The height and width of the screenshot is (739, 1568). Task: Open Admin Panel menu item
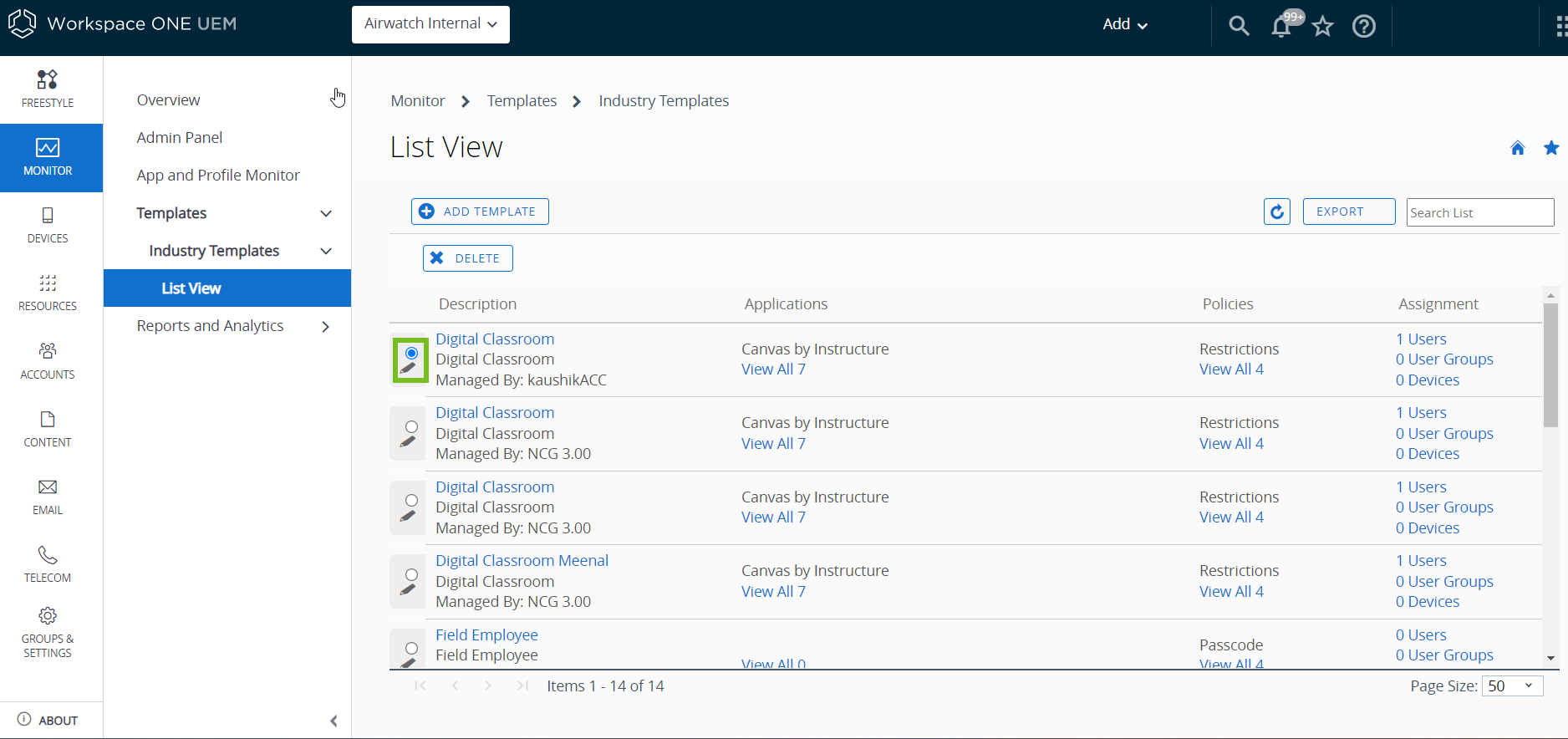coord(180,137)
